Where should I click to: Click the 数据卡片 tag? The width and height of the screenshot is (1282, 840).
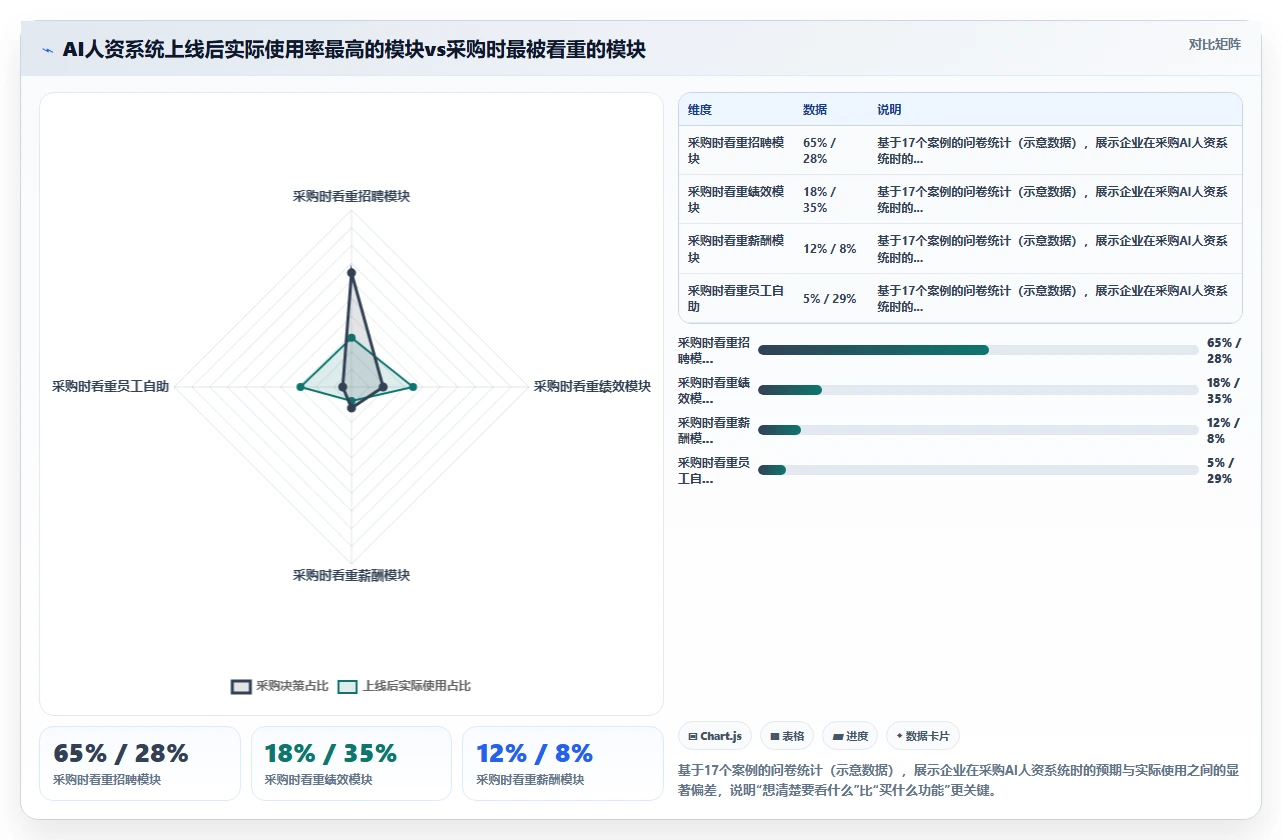click(x=923, y=736)
